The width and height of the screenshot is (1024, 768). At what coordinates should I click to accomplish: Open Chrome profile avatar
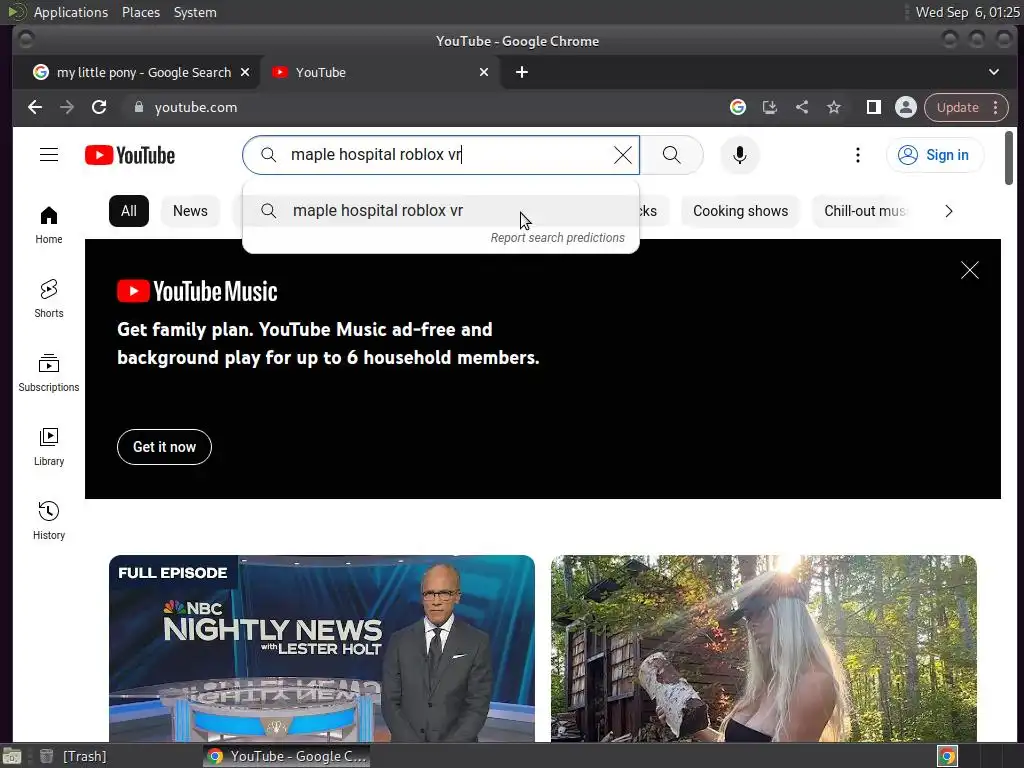pos(906,107)
